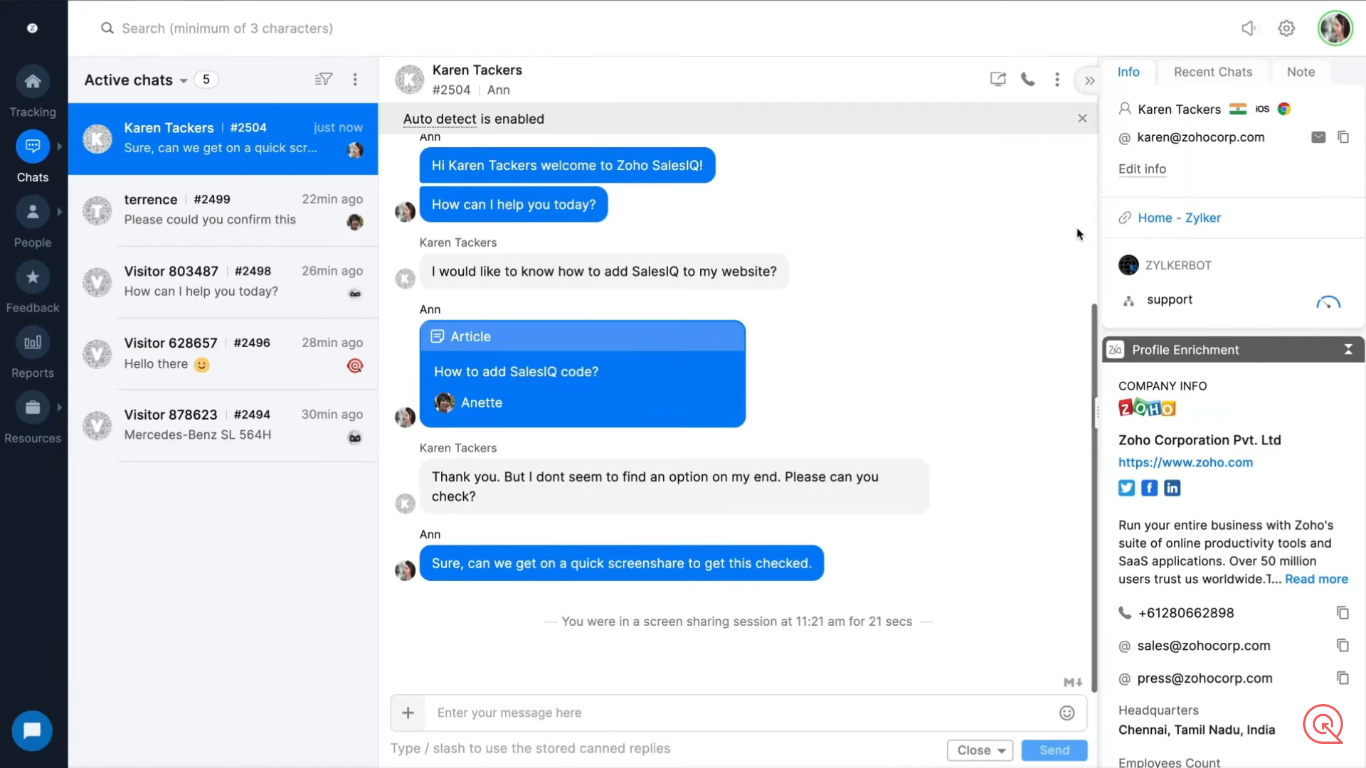Open Visitor 628657 chat #2496

point(223,354)
